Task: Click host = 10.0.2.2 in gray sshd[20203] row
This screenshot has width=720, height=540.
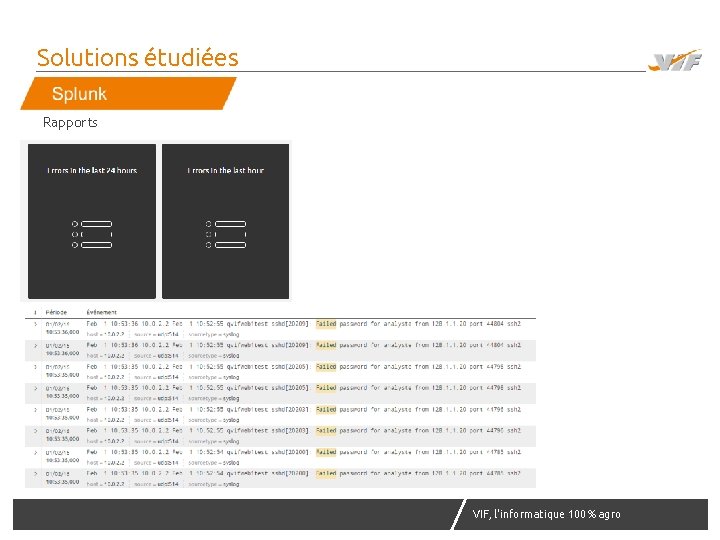Action: [105, 441]
